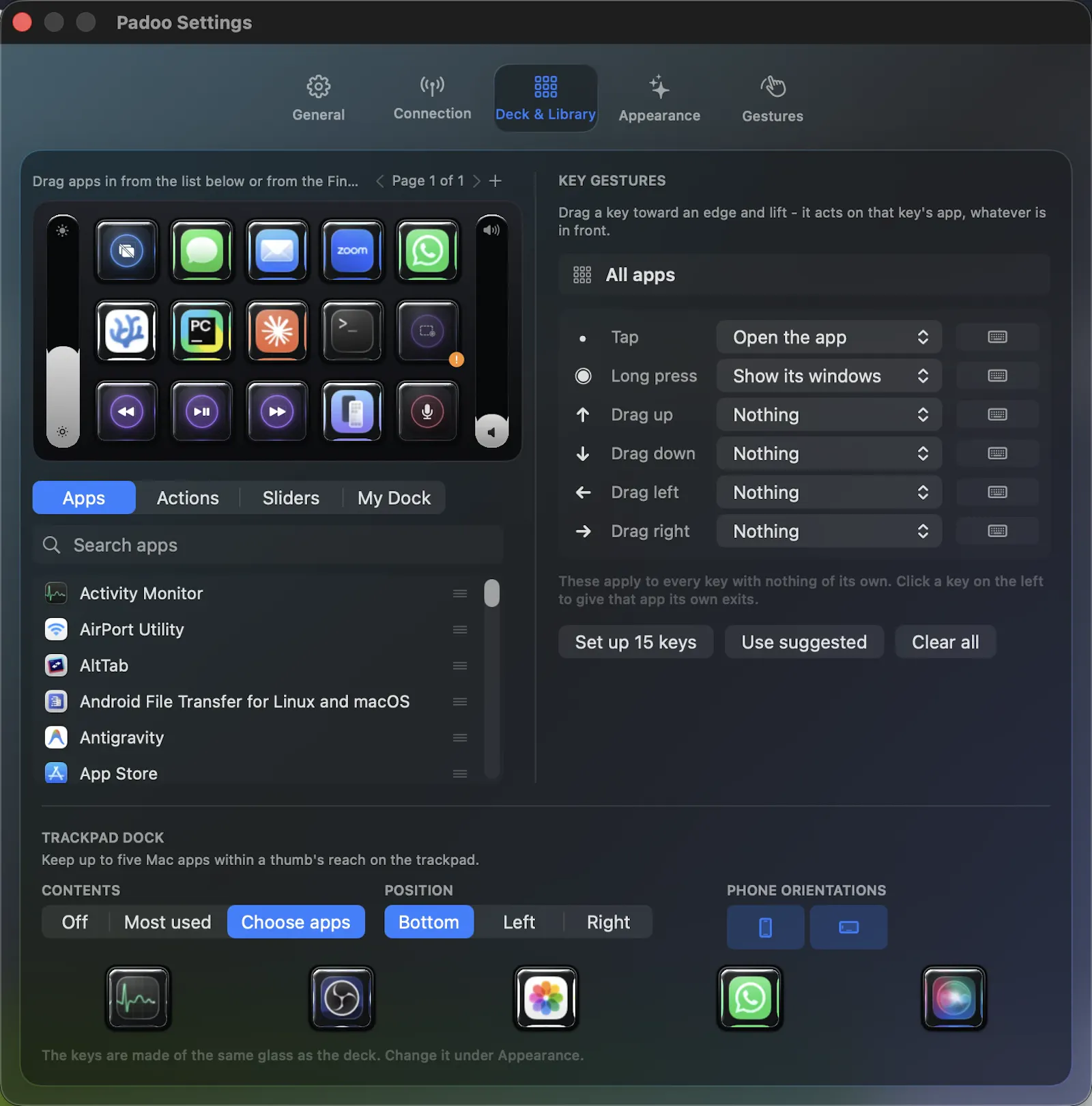Image resolution: width=1092 pixels, height=1106 pixels.
Task: Set trackpad dock contents to Off
Action: (x=75, y=922)
